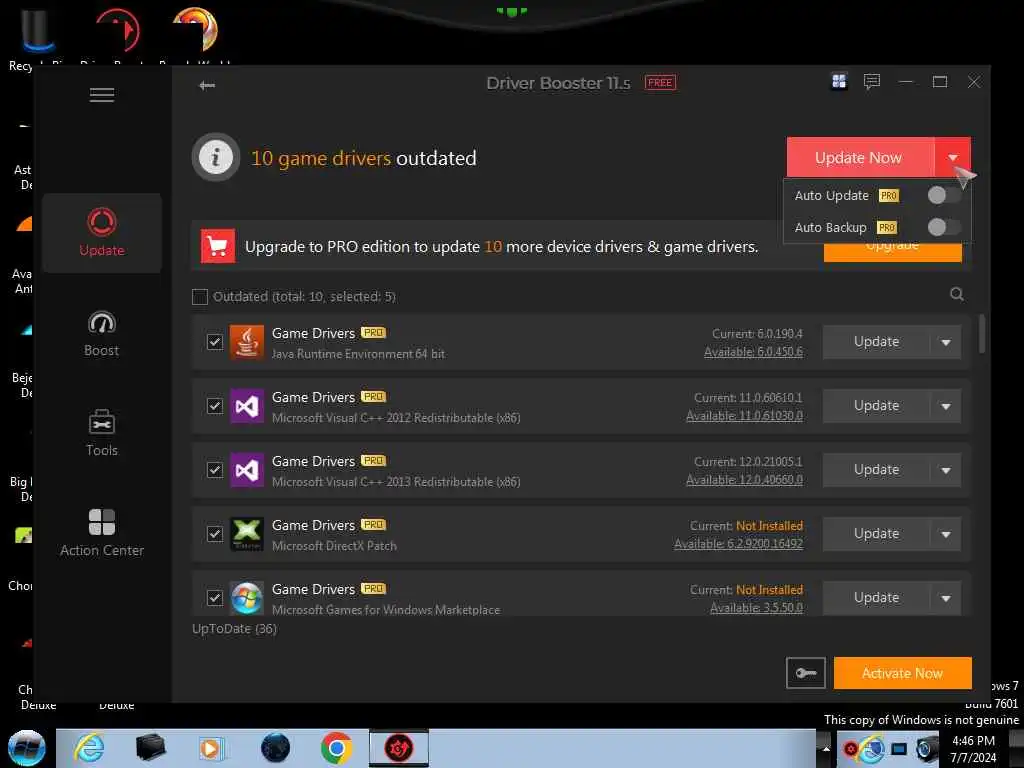Image resolution: width=1024 pixels, height=768 pixels.
Task: Click the driver list vertical scrollbar
Action: [981, 334]
